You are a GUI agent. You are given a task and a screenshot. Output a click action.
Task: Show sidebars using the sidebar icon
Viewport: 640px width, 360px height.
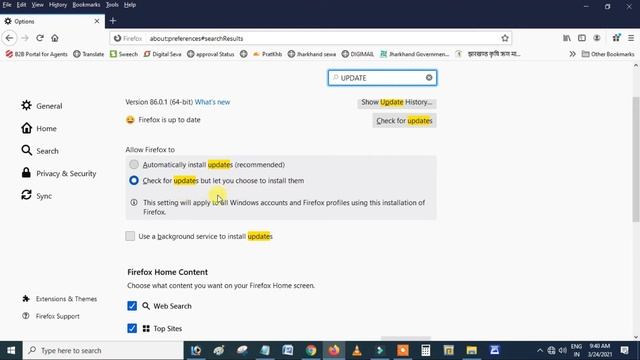[582, 38]
